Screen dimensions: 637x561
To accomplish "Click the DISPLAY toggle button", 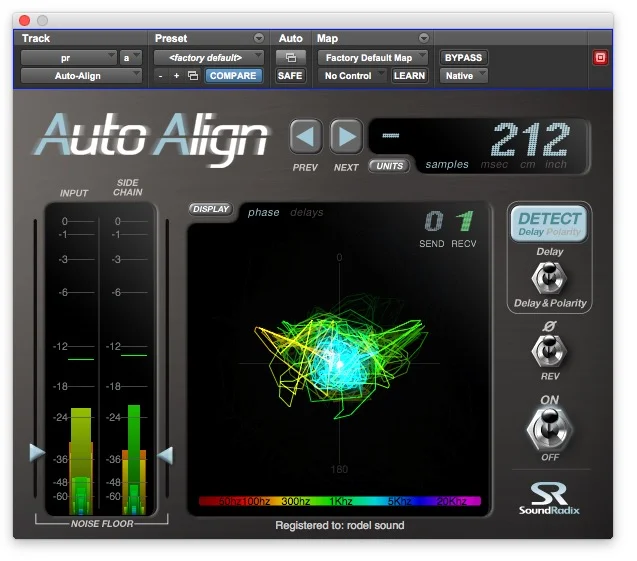I will 210,209.
